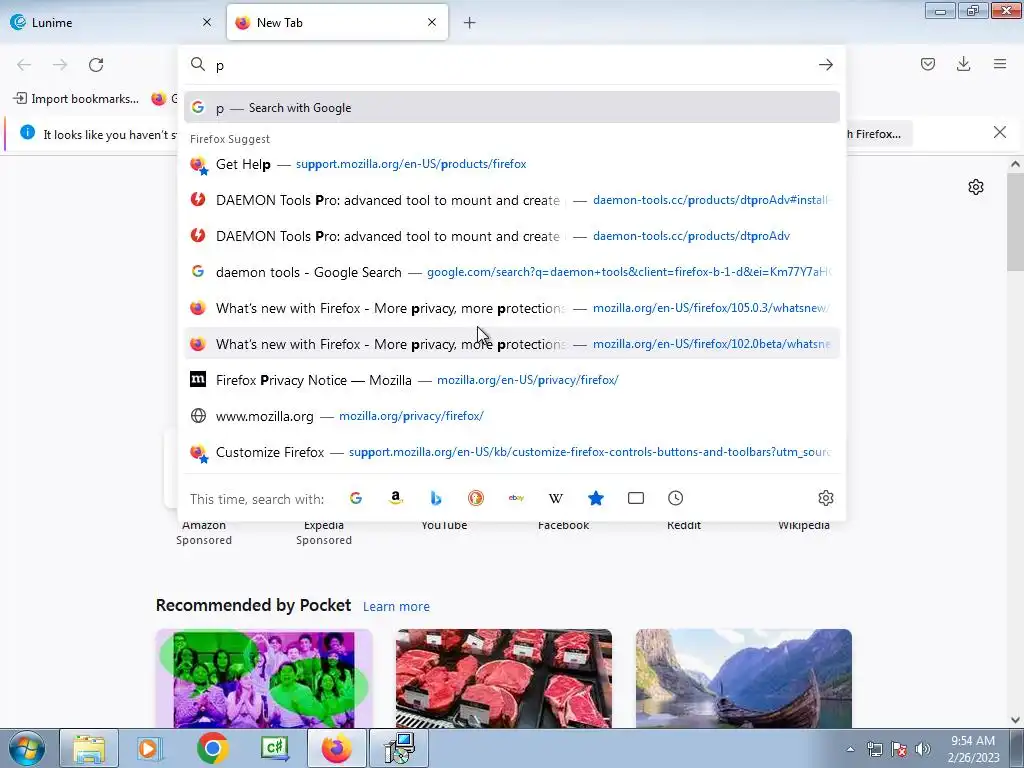Screen dimensions: 1024x768
Task: Open new tab personalize gear icon
Action: 976,187
